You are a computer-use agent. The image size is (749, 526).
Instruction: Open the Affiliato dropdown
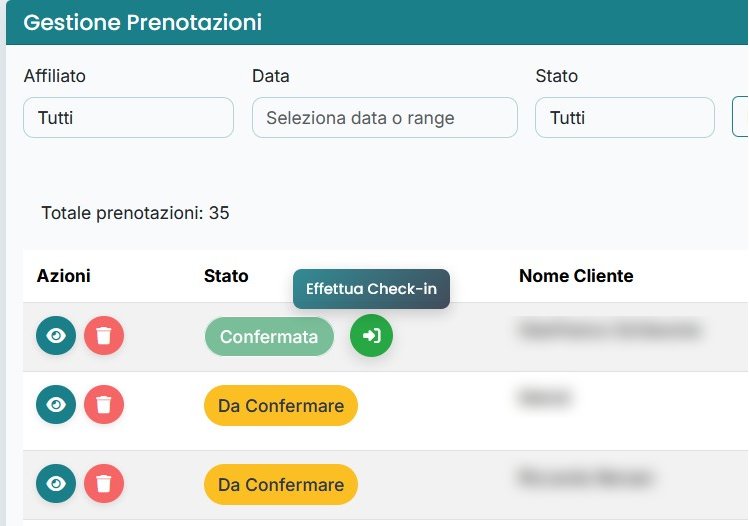128,118
